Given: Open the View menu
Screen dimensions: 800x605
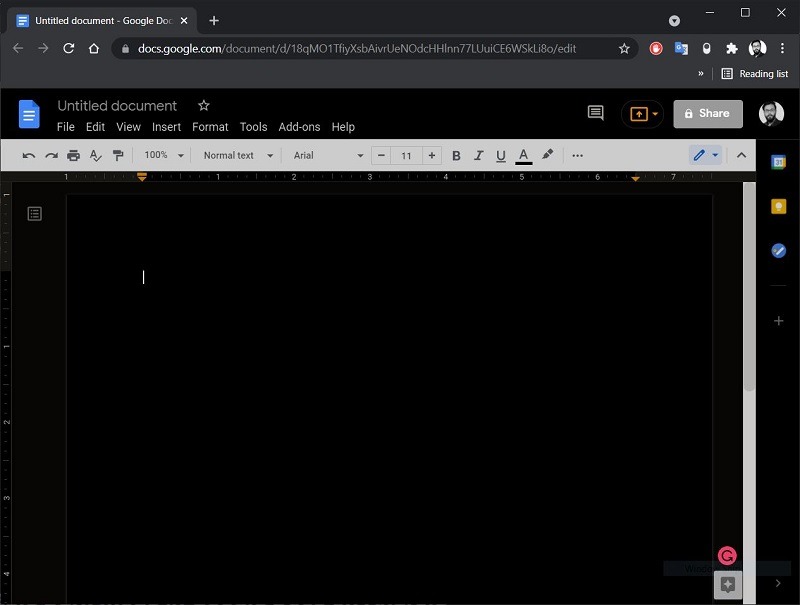Looking at the screenshot, I should (128, 127).
